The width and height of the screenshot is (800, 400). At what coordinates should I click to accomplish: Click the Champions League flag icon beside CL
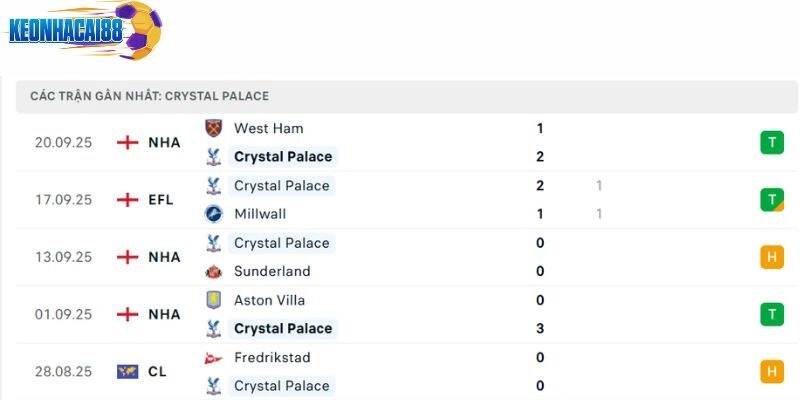click(x=127, y=372)
